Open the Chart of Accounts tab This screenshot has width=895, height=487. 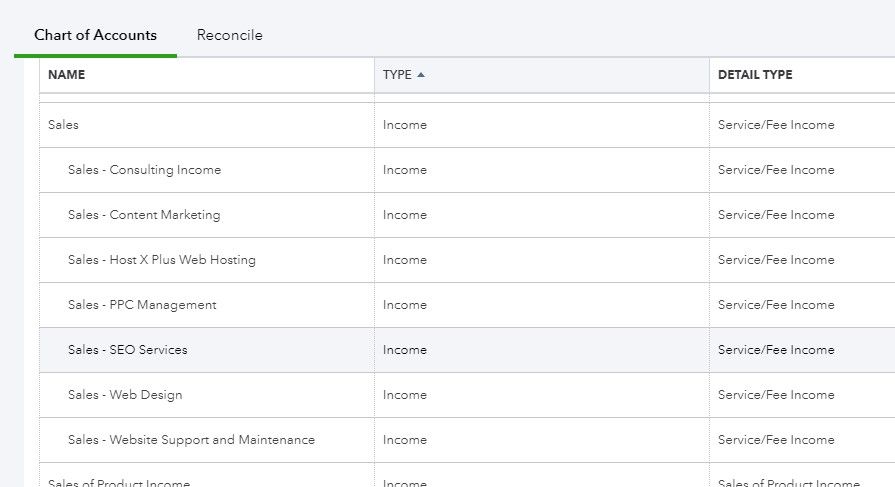pyautogui.click(x=95, y=35)
